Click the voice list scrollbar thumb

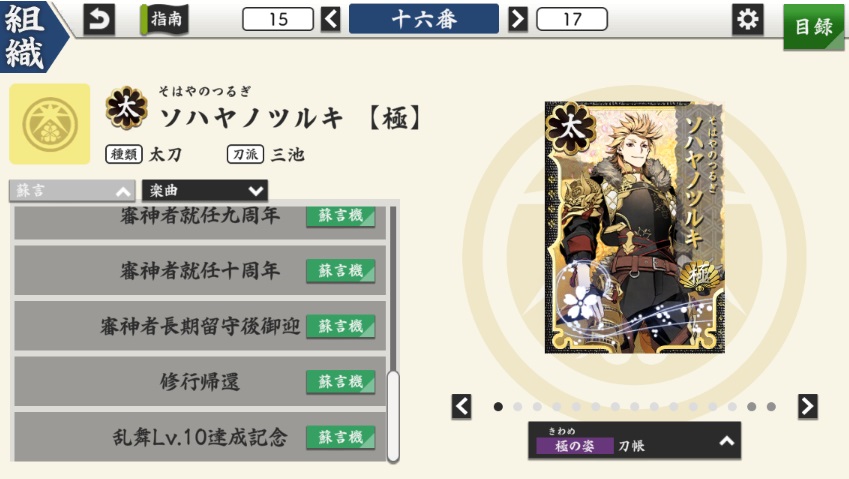coord(394,416)
